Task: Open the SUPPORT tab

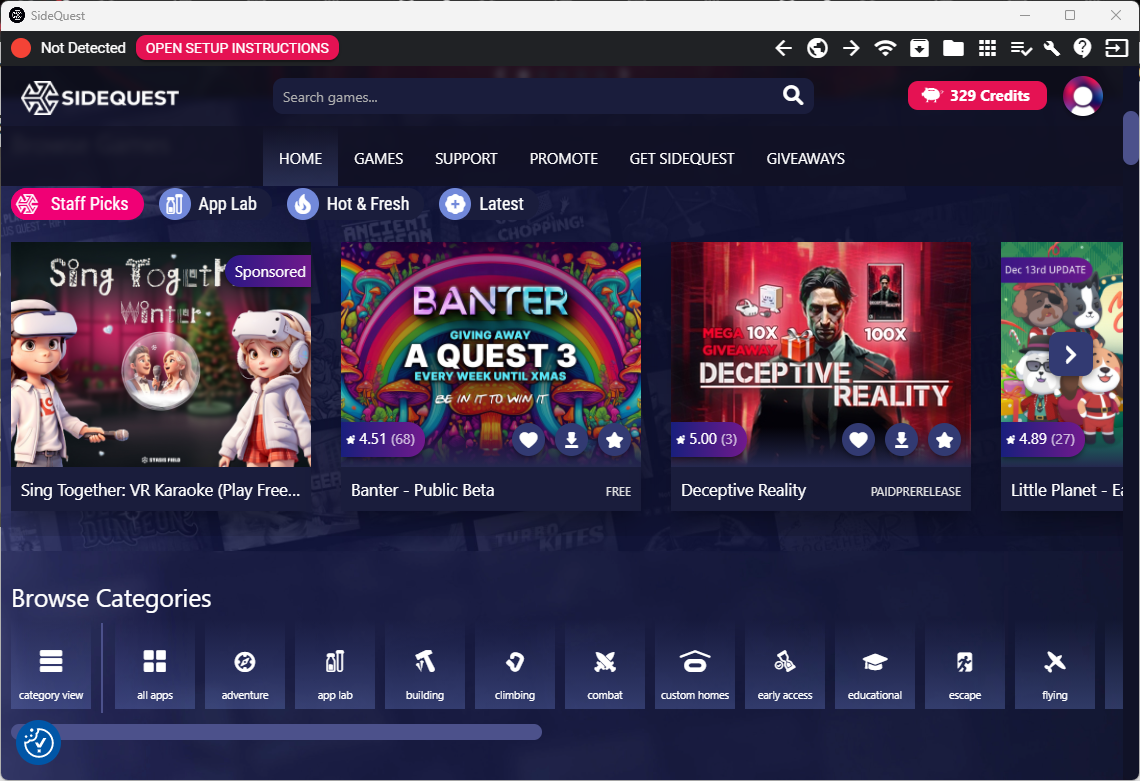Action: pos(466,159)
